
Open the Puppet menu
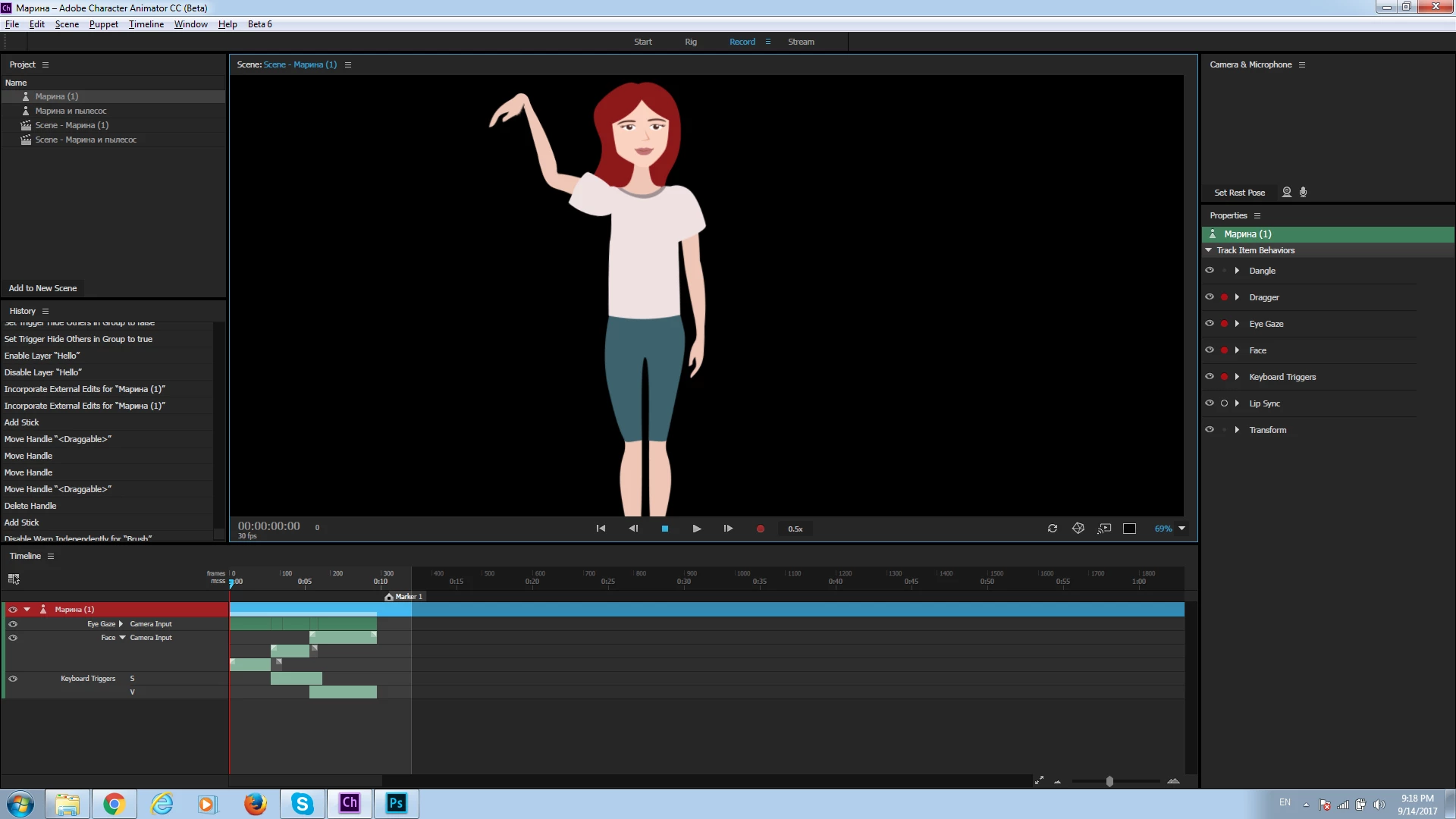[103, 24]
